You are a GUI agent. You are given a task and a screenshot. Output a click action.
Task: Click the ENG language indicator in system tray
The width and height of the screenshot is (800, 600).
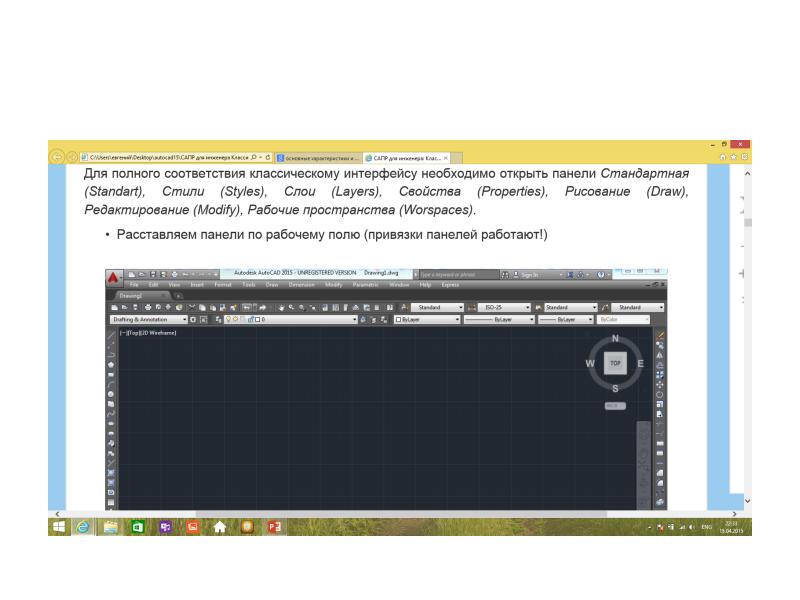click(x=707, y=527)
